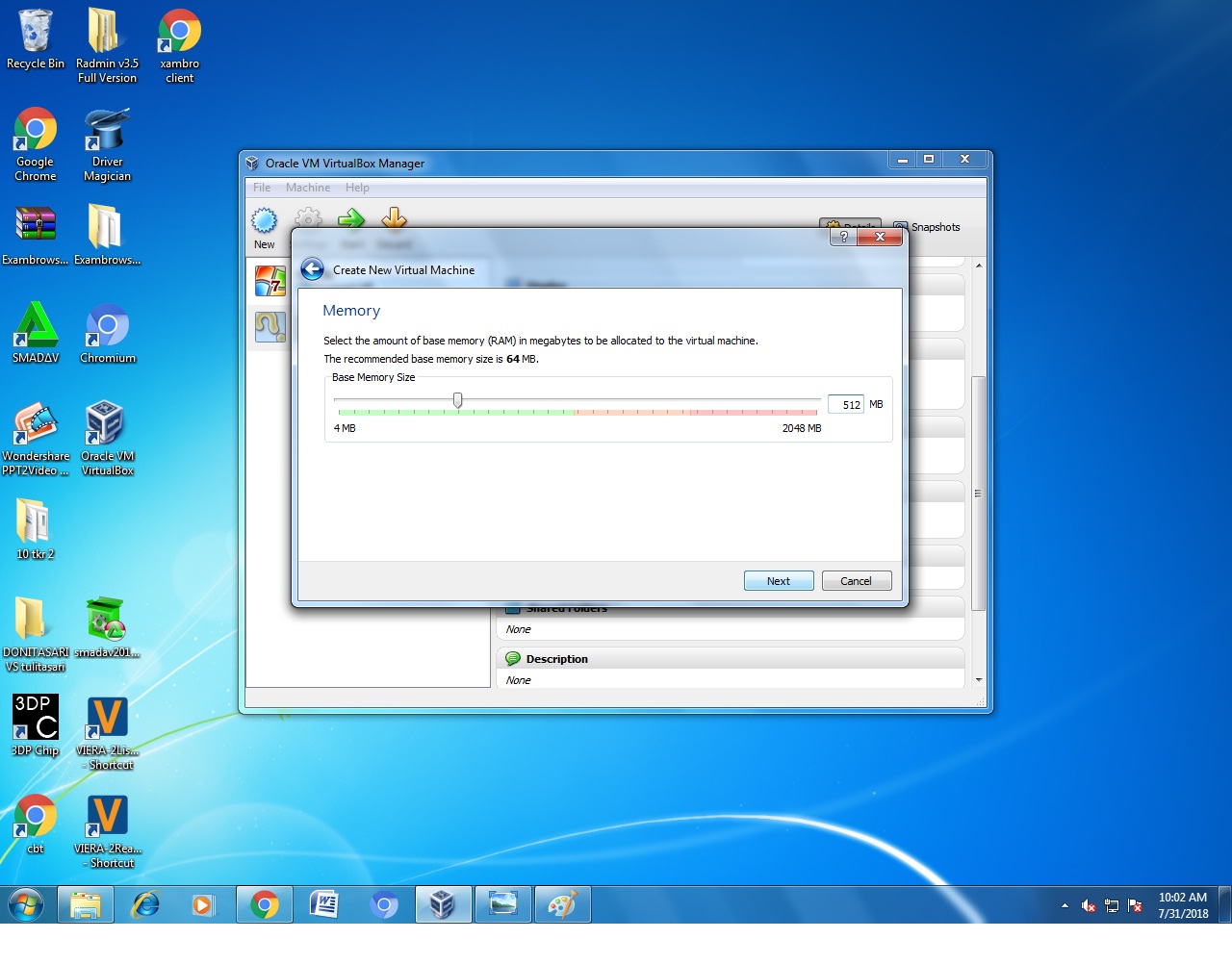
Task: Click the muted volume tray icon
Action: (1089, 905)
